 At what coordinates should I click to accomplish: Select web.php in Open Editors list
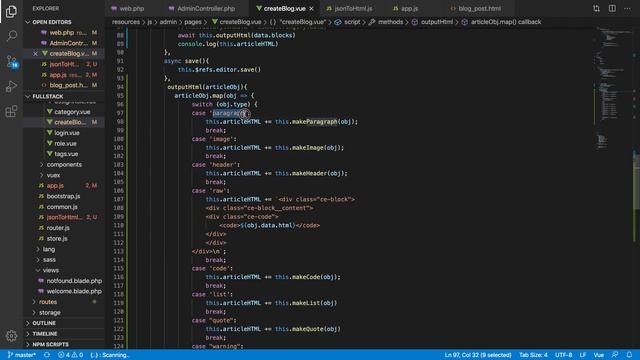pyautogui.click(x=64, y=33)
